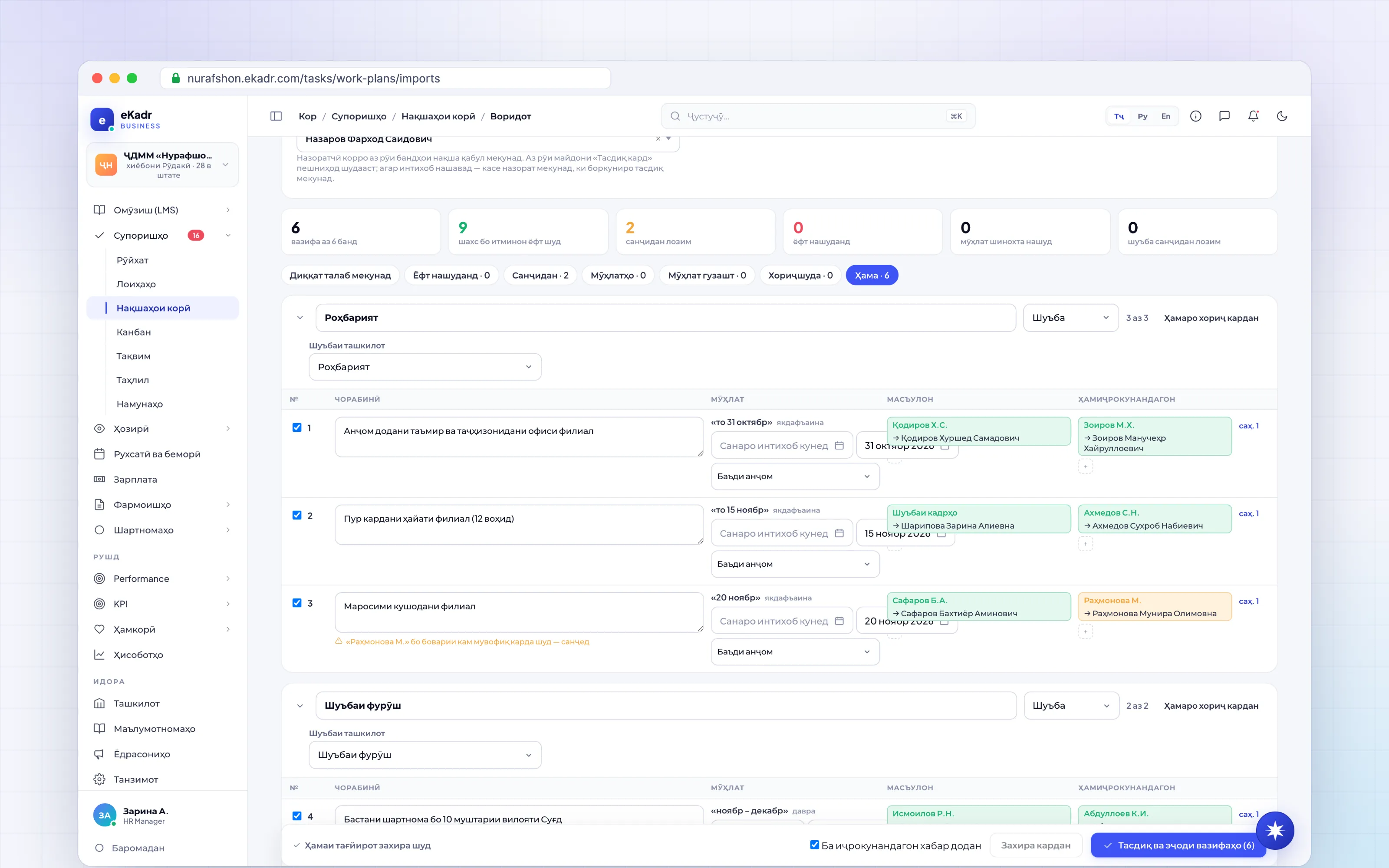Click Тасдиқ ва эҷоди вазифаҳо (6) button
Viewport: 1389px width, 868px height.
[x=1179, y=845]
